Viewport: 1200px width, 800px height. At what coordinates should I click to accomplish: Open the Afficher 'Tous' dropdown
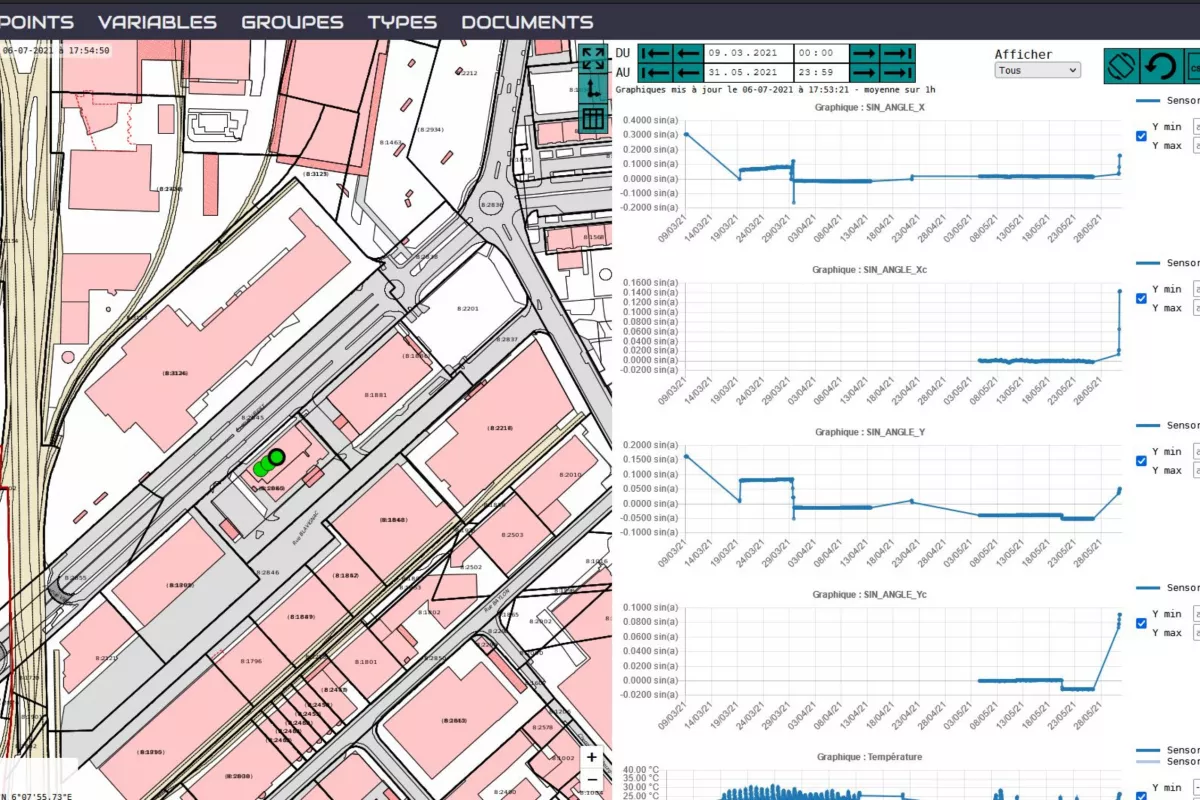coord(1038,71)
